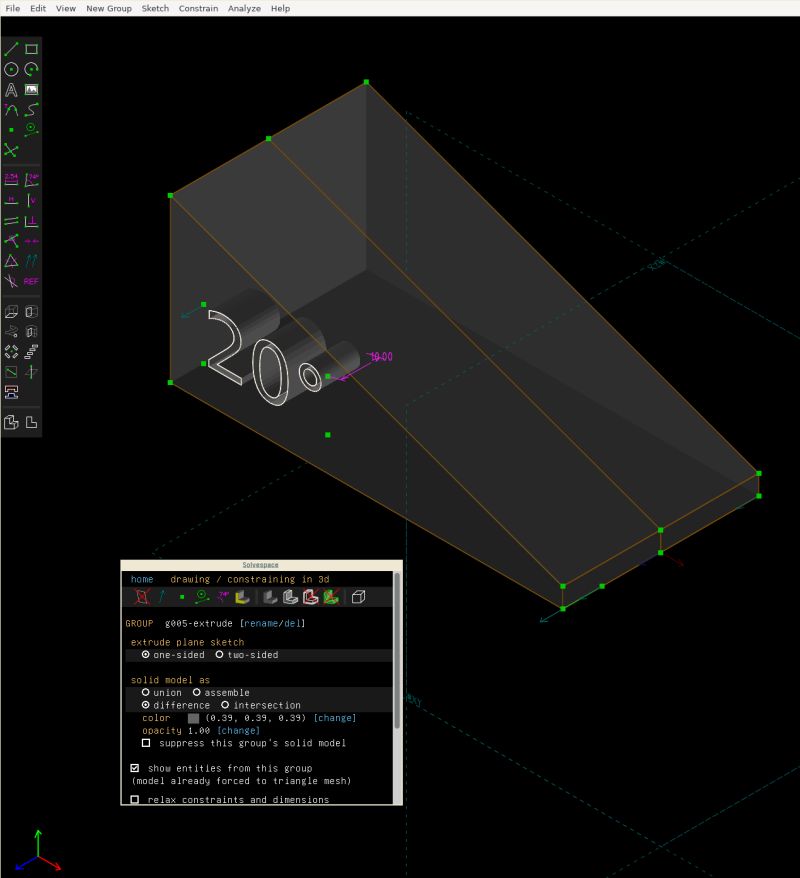Apply the Horizontal constraint tool
The width and height of the screenshot is (800, 878).
click(13, 199)
